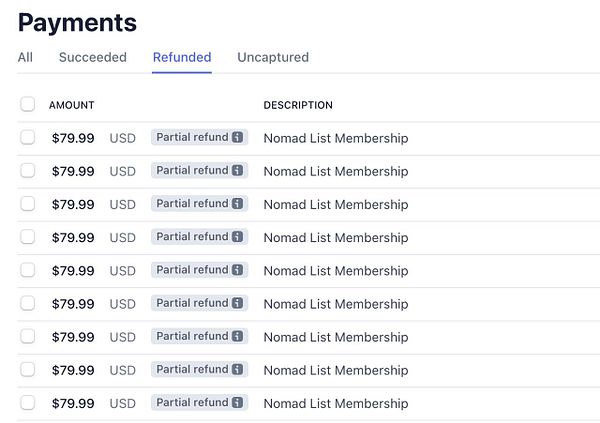Screen dimensions: 600x423
Task: Click info icon in fourth row's refund badge
Action: (x=237, y=237)
